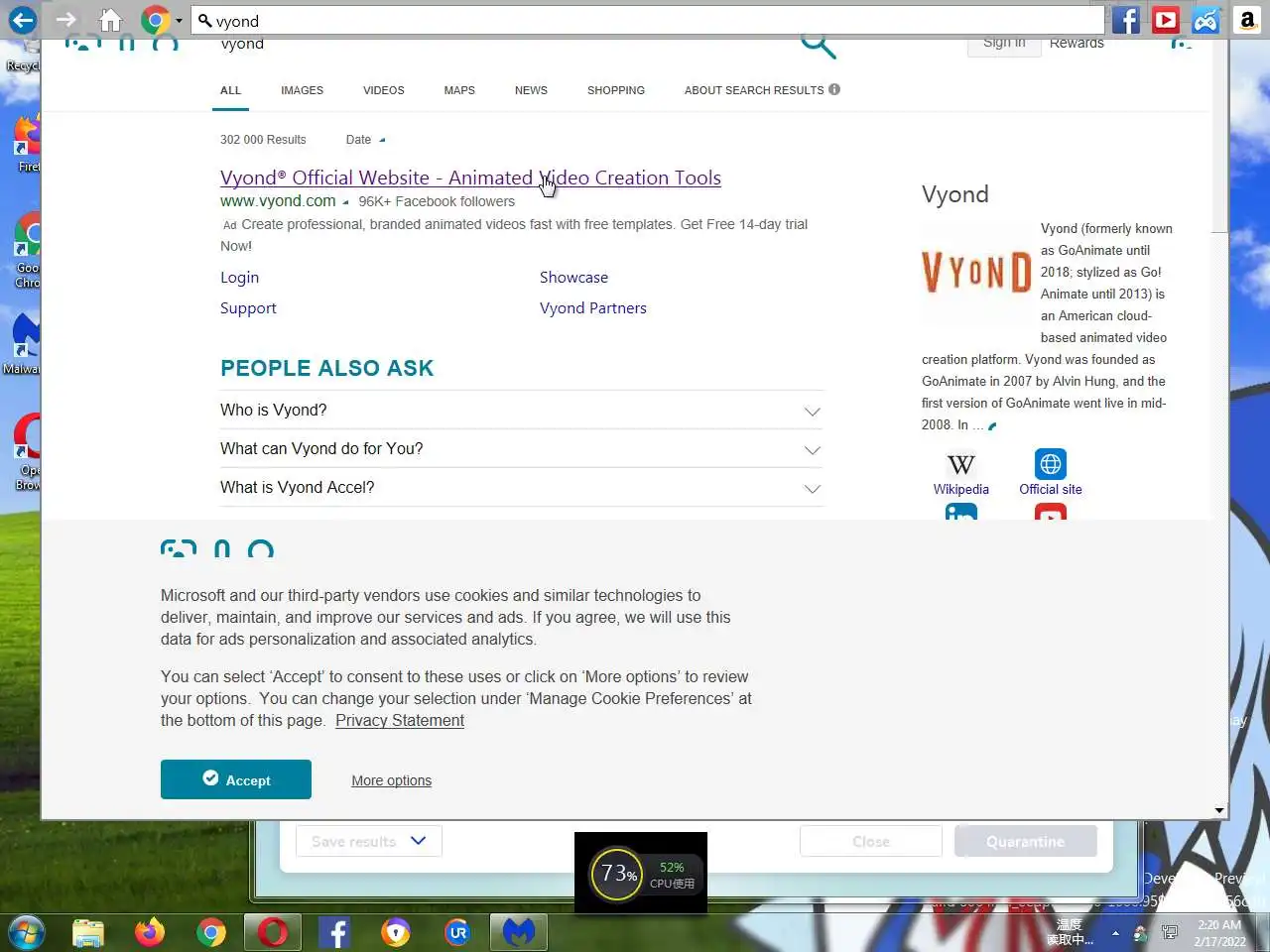Click the 73% CPU usage widget
The image size is (1270, 952).
[x=641, y=874]
